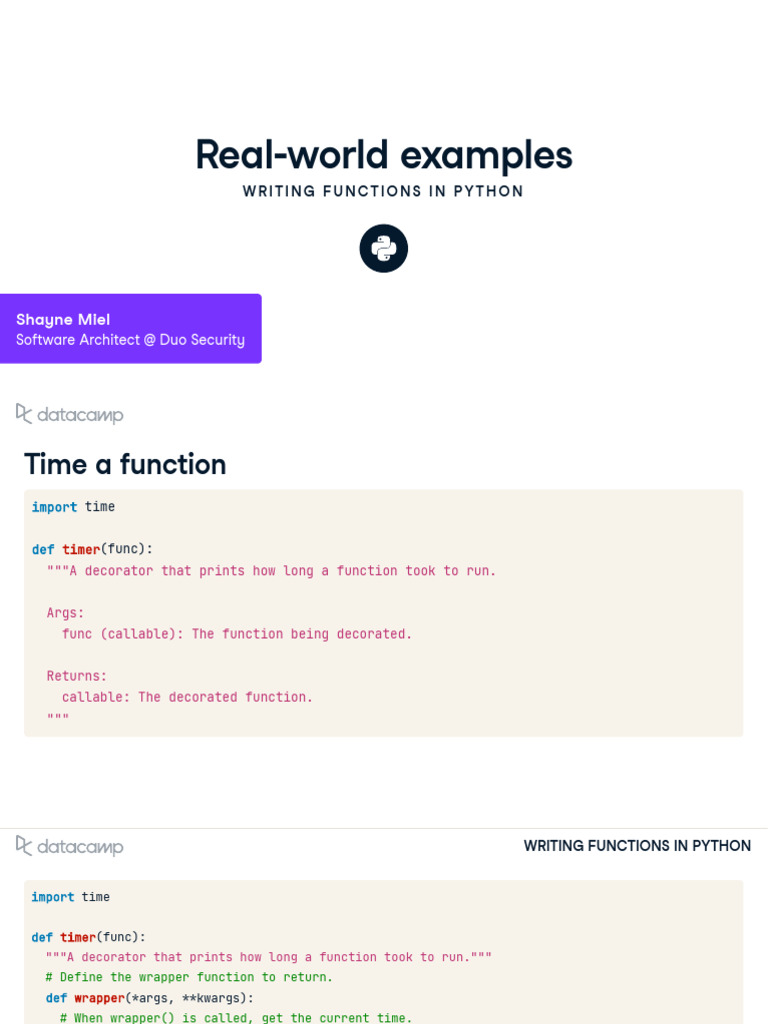Click Software Architect @ Duo Security text
Image resolution: width=768 pixels, height=1024 pixels.
[130, 340]
